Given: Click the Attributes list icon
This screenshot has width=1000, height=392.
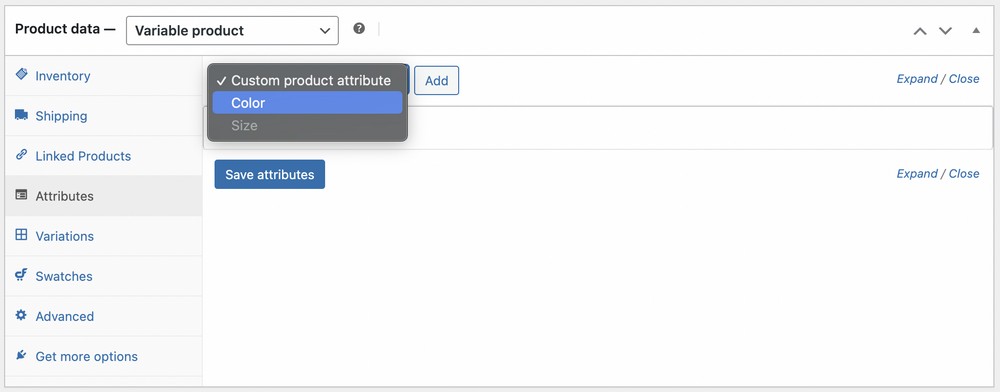Looking at the screenshot, I should coord(22,195).
